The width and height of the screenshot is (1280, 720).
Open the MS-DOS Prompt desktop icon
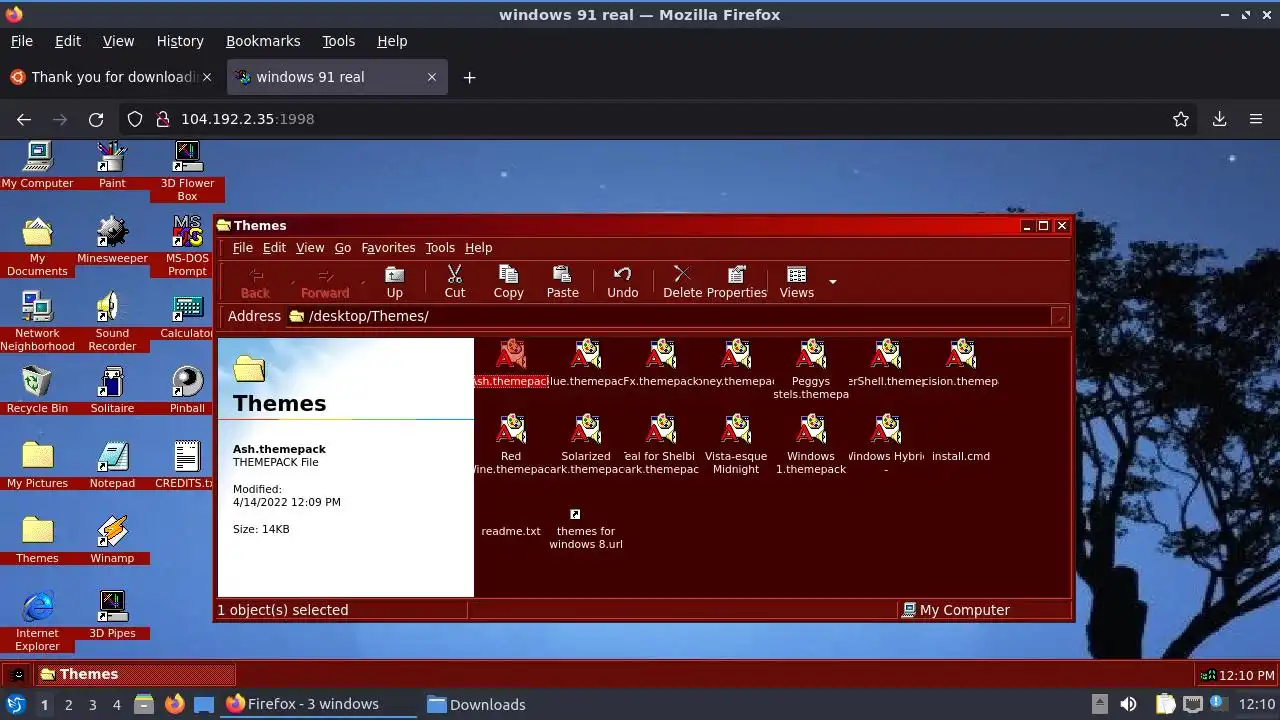tap(187, 246)
